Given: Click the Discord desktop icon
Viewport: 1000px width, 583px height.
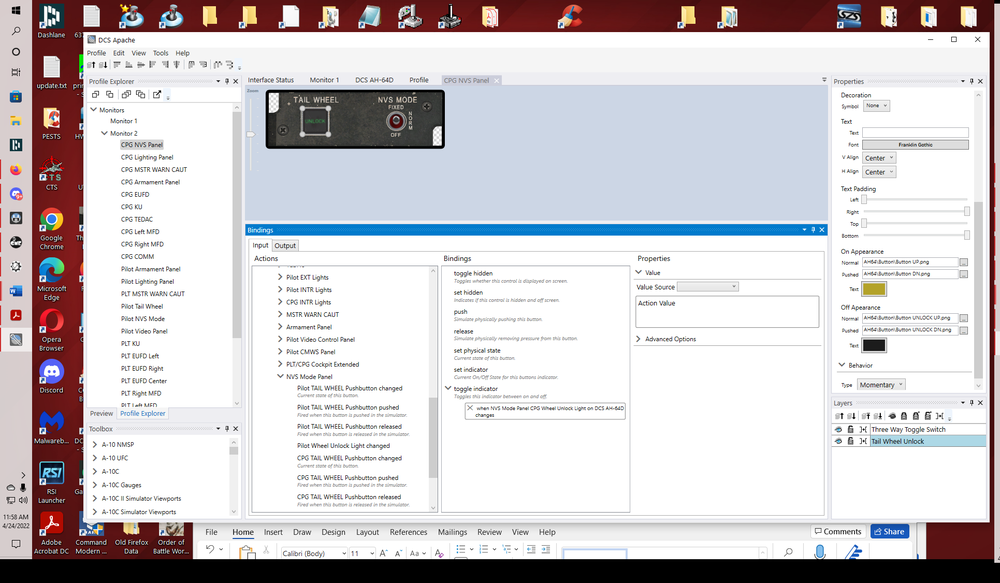Looking at the screenshot, I should (x=51, y=371).
